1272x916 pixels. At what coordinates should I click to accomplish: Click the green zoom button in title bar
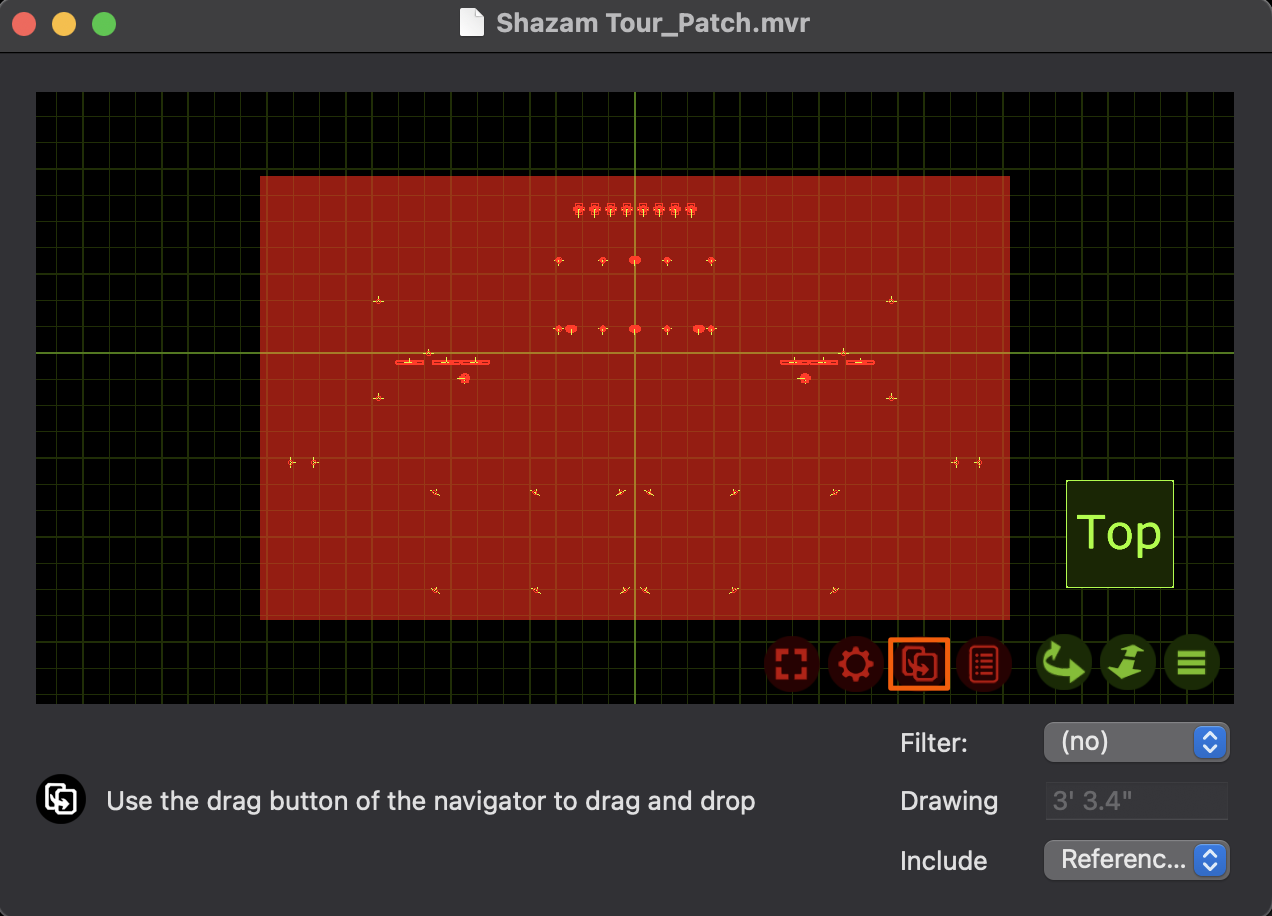104,24
